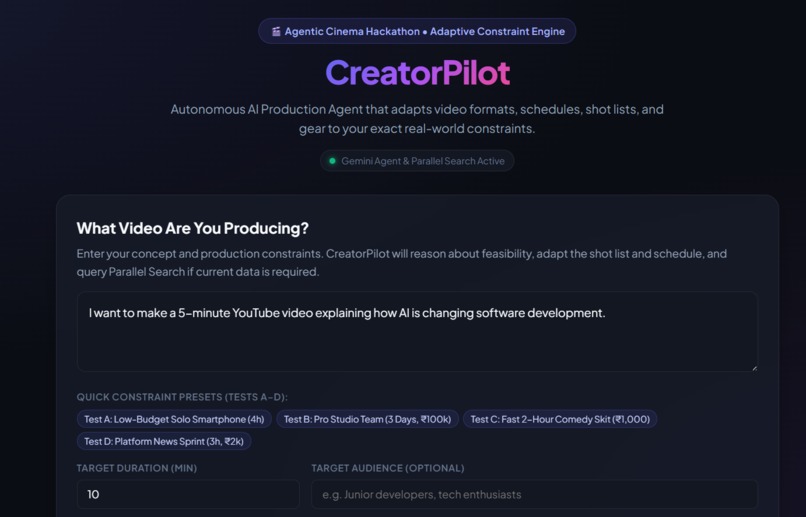This screenshot has width=806, height=517.
Task: Choose Test C: Fast 2-Hour Comedy Skit preset
Action: [560, 419]
